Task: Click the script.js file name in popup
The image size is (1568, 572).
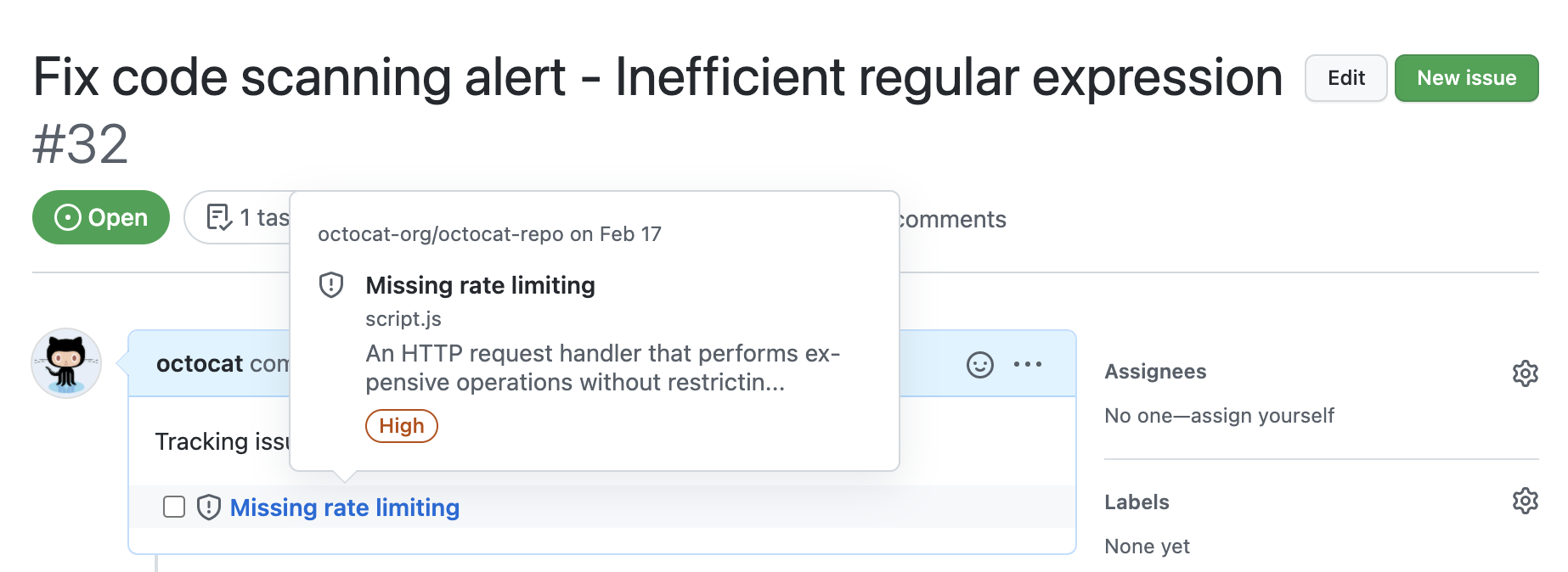Action: tap(403, 319)
